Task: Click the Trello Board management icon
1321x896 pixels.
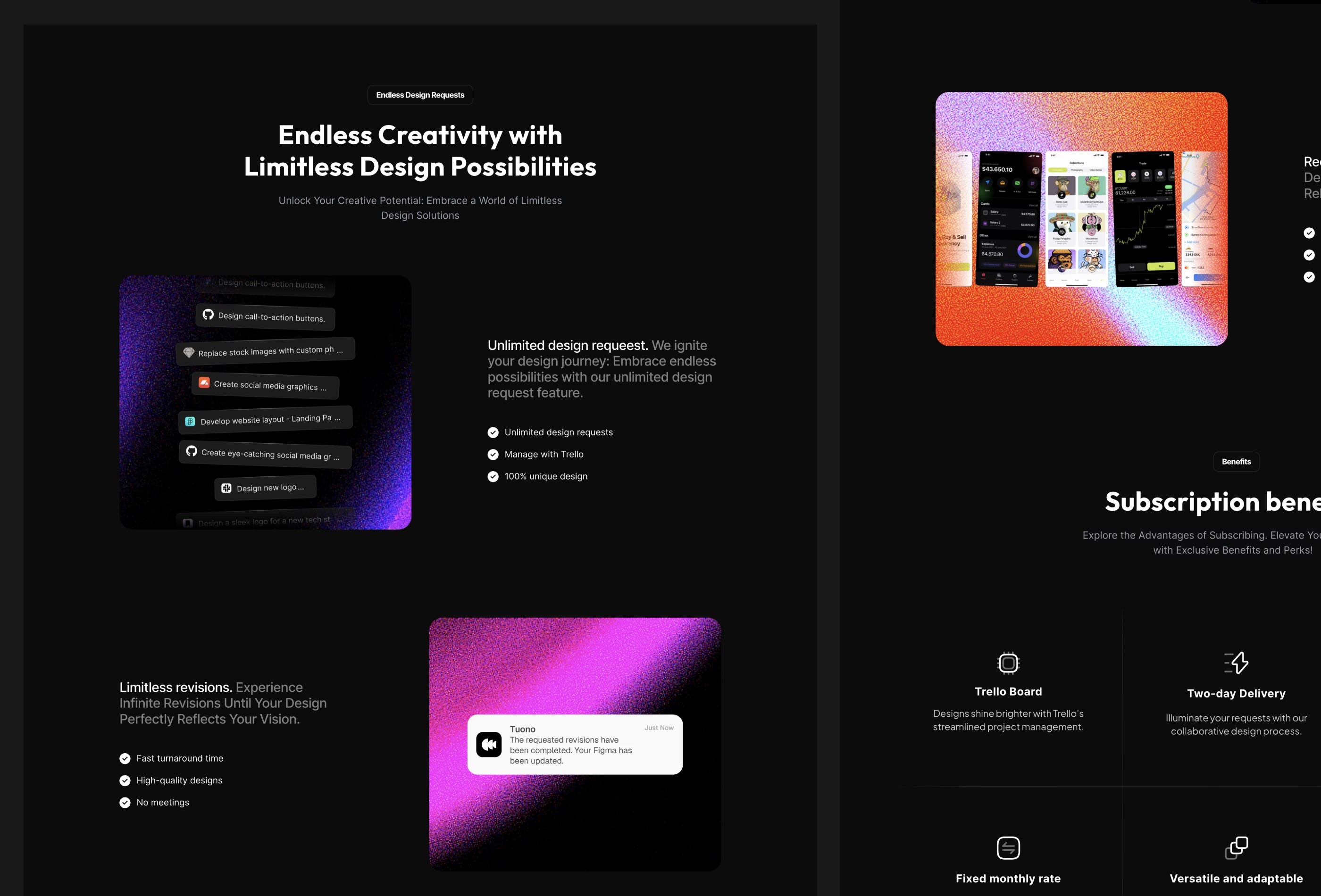Action: pos(1008,661)
